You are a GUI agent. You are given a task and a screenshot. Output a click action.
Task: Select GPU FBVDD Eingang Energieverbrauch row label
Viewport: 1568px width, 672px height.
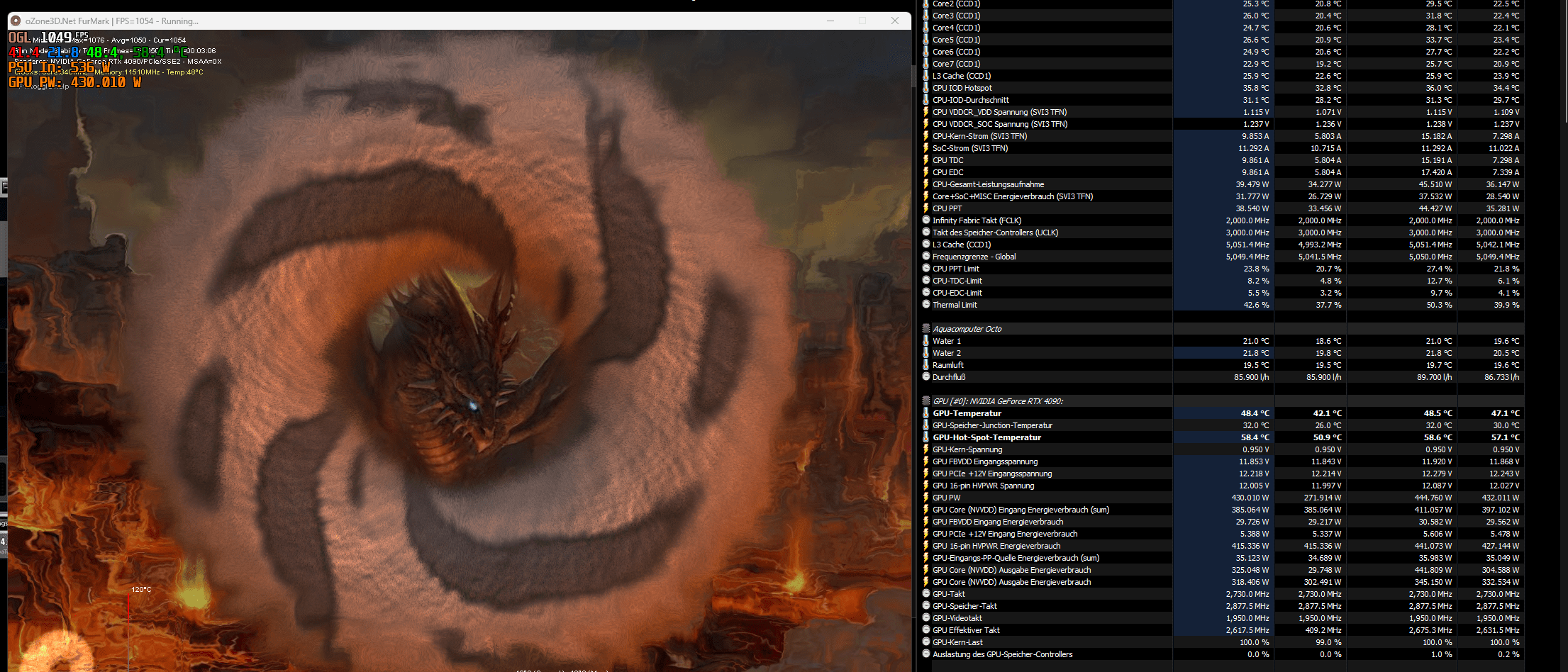[998, 522]
